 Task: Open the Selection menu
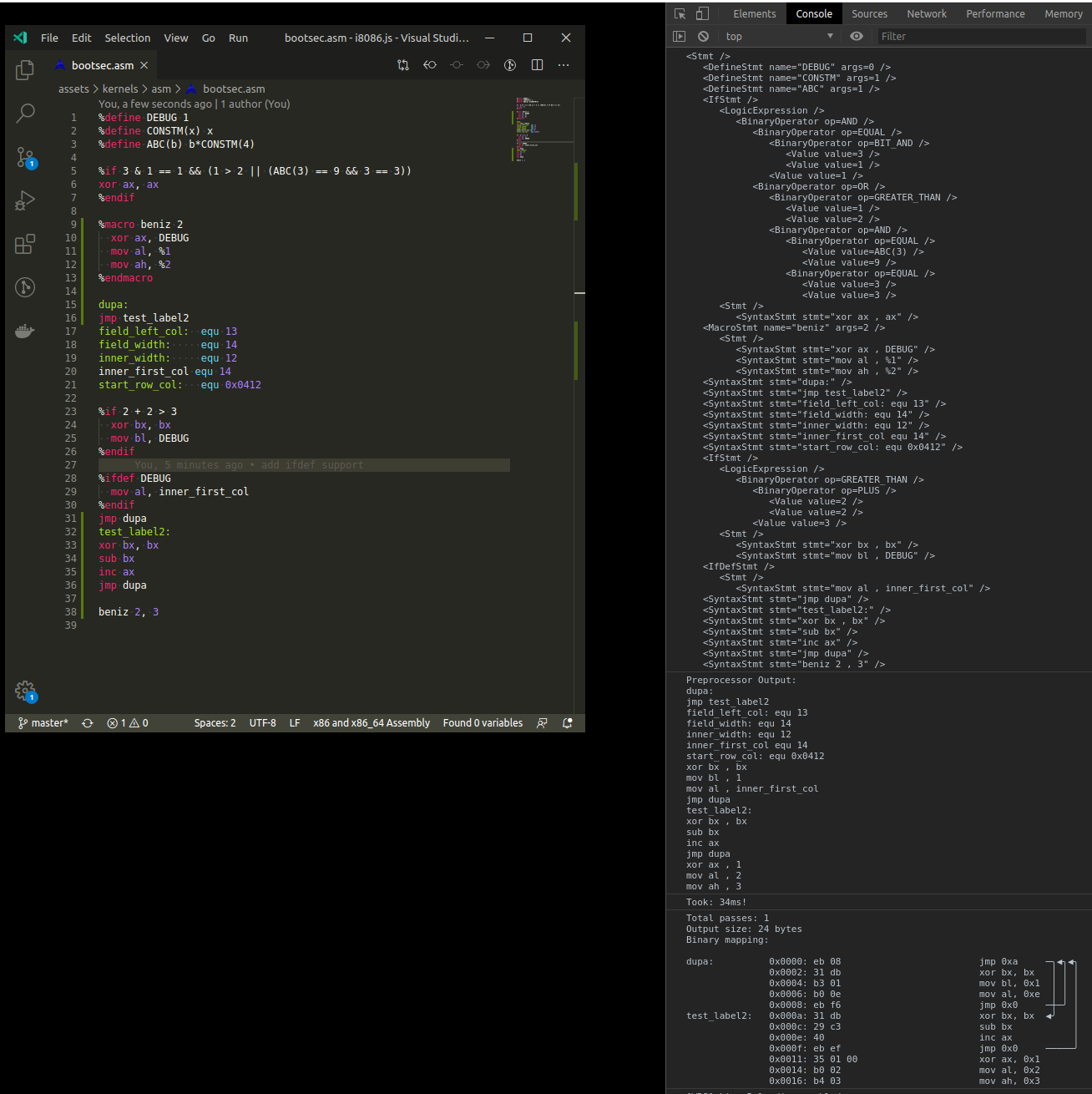[x=128, y=38]
